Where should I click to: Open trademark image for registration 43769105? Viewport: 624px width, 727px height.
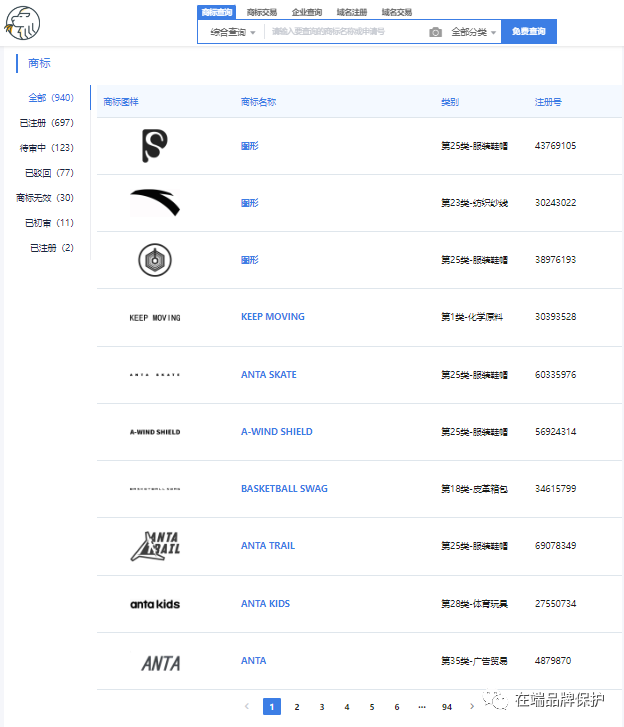[154, 146]
